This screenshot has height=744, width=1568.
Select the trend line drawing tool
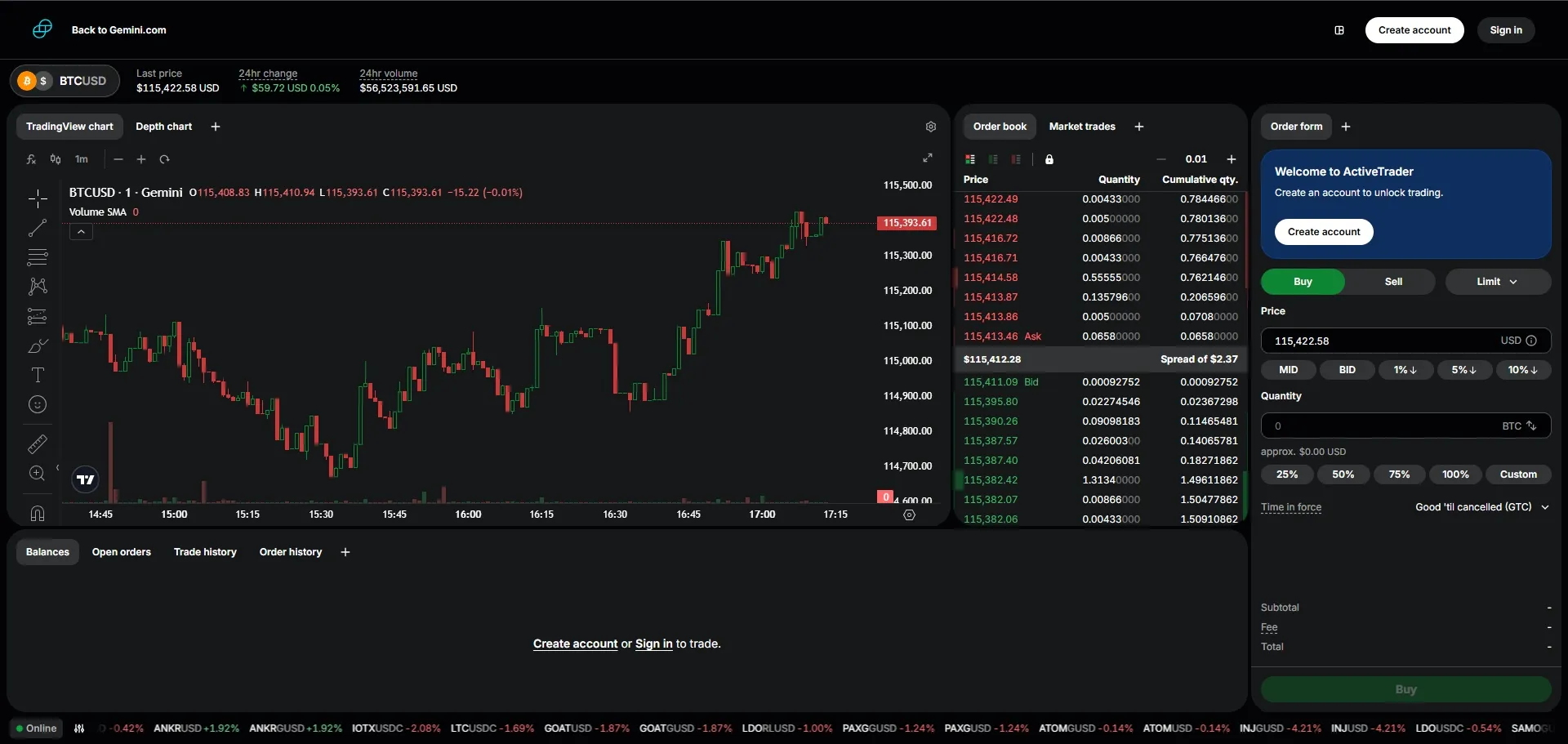(38, 228)
